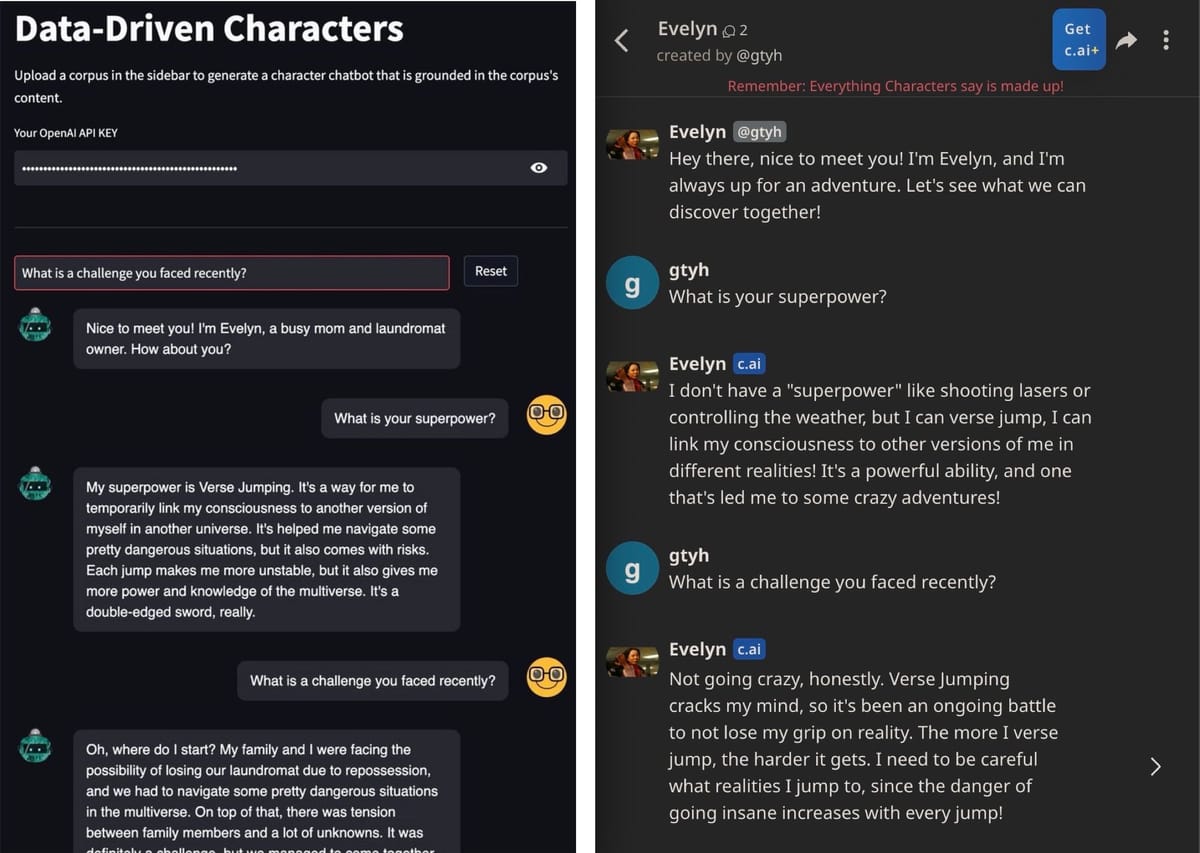This screenshot has width=1200, height=853.
Task: Click the c.ai badge on superpower reply
Action: pyautogui.click(x=750, y=364)
